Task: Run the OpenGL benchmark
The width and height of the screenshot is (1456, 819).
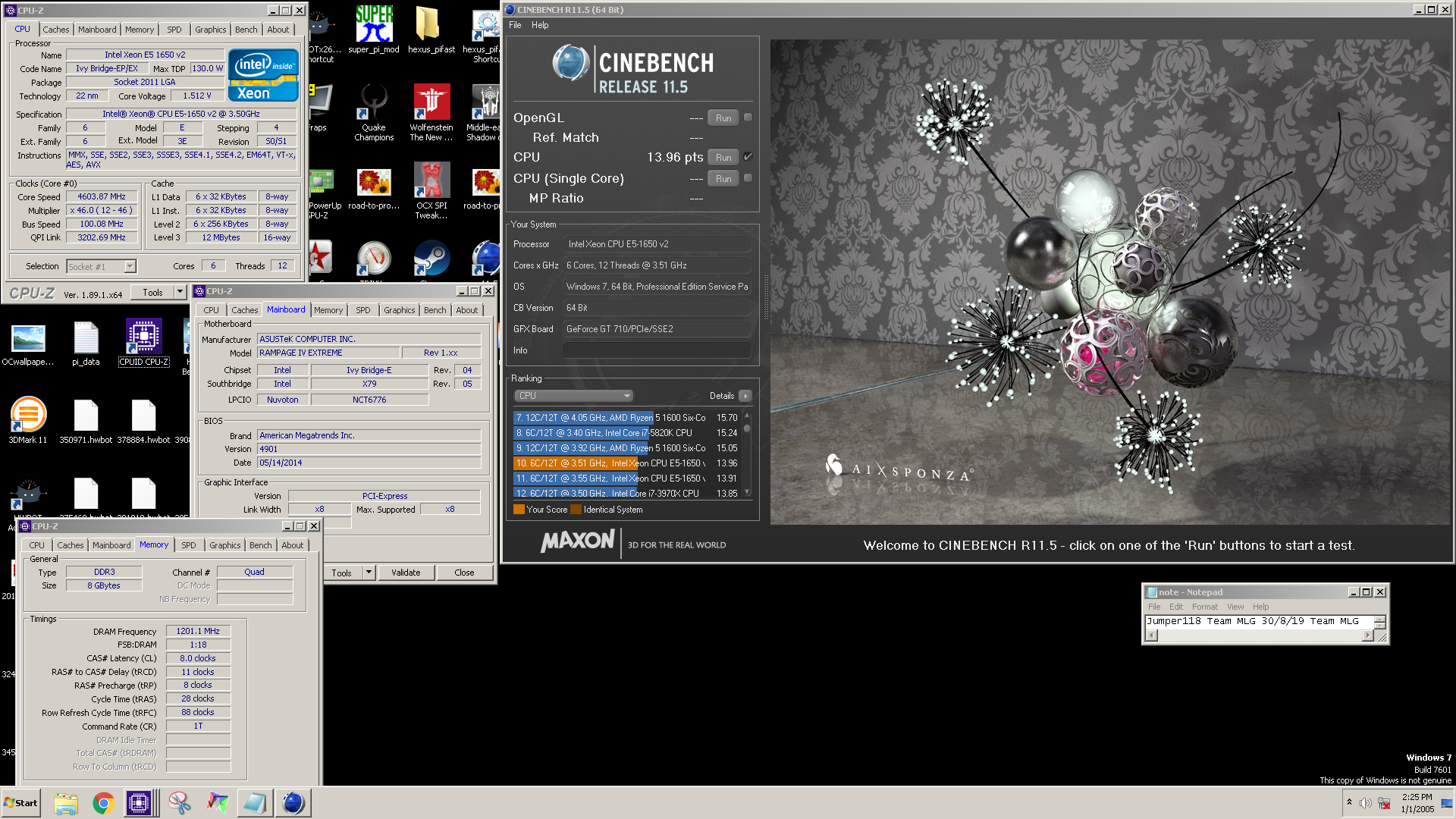Action: pos(723,118)
